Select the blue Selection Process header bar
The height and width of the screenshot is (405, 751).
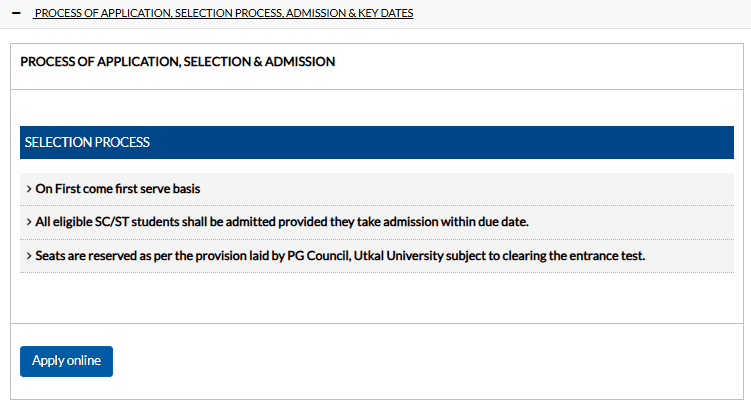[x=377, y=143]
